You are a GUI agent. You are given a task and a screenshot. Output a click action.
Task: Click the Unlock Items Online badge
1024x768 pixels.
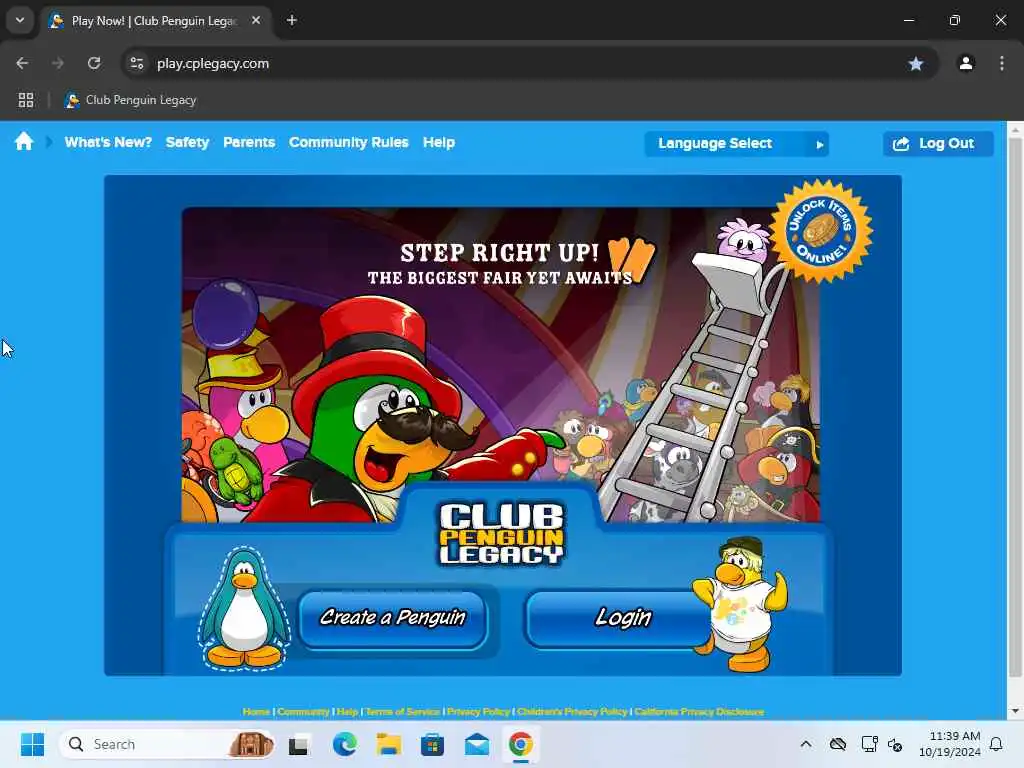tap(821, 231)
